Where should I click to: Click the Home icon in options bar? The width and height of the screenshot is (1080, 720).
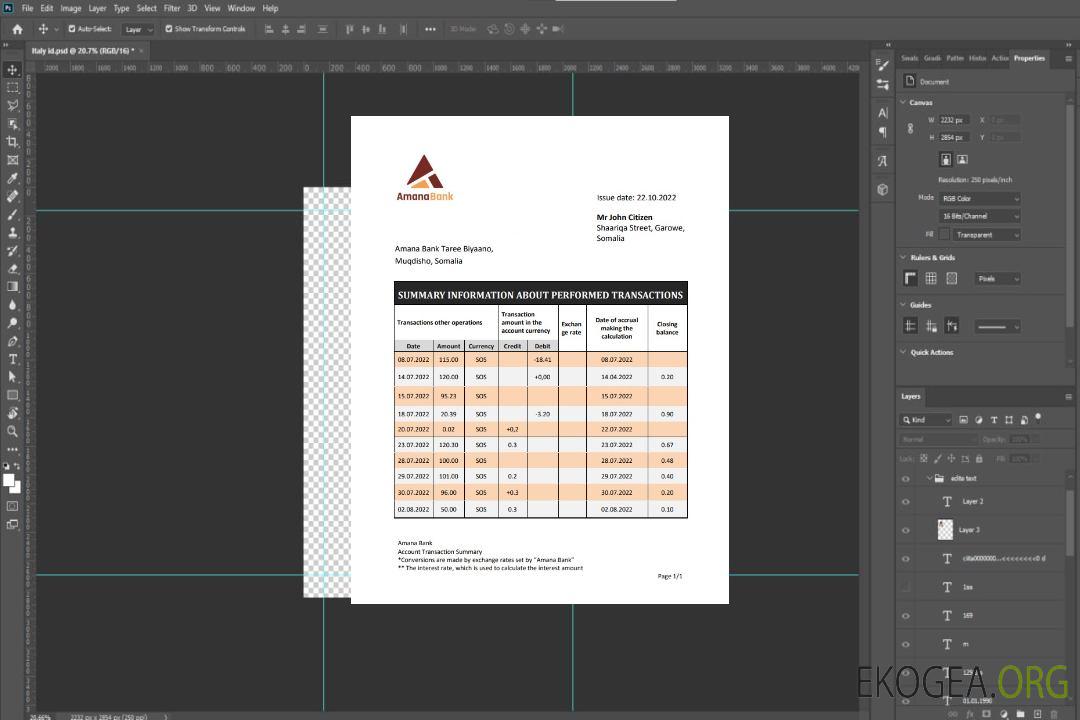click(x=17, y=29)
